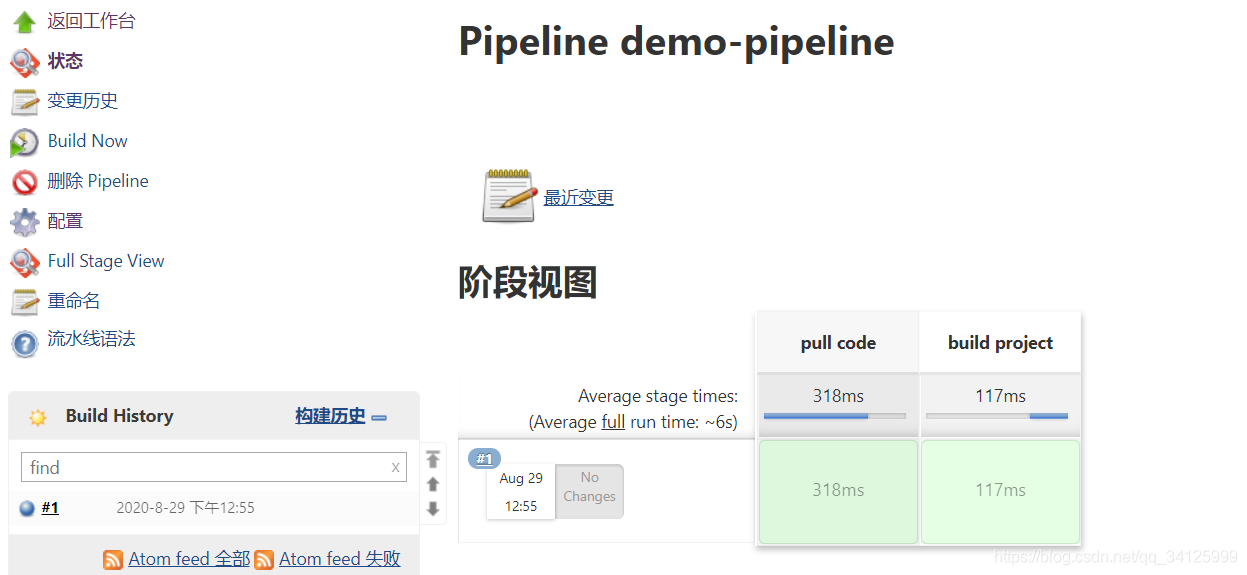The image size is (1247, 575).
Task: Click the pull code average time progress bar
Action: coord(834,415)
